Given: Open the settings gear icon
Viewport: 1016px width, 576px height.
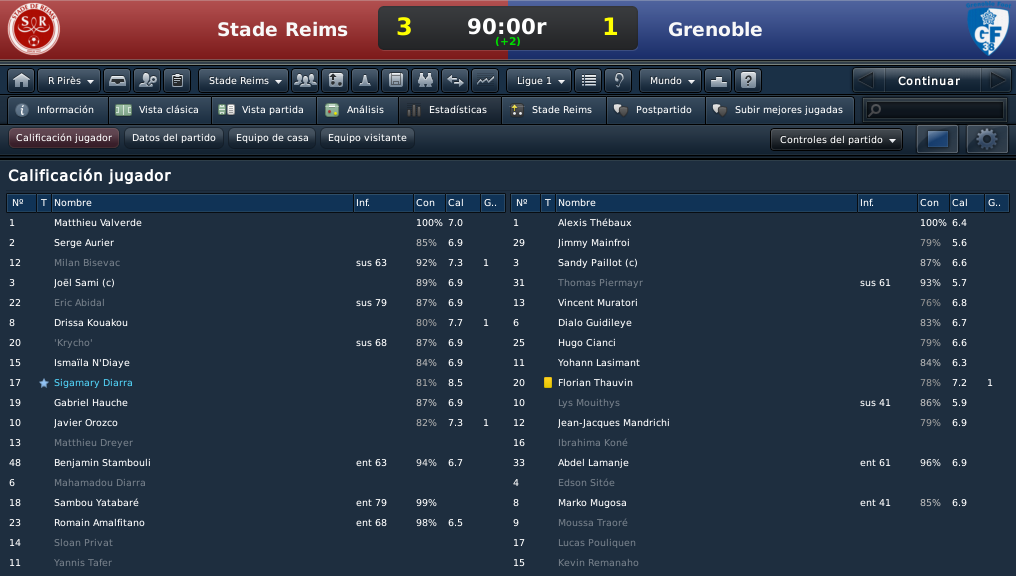Looking at the screenshot, I should click(x=987, y=139).
